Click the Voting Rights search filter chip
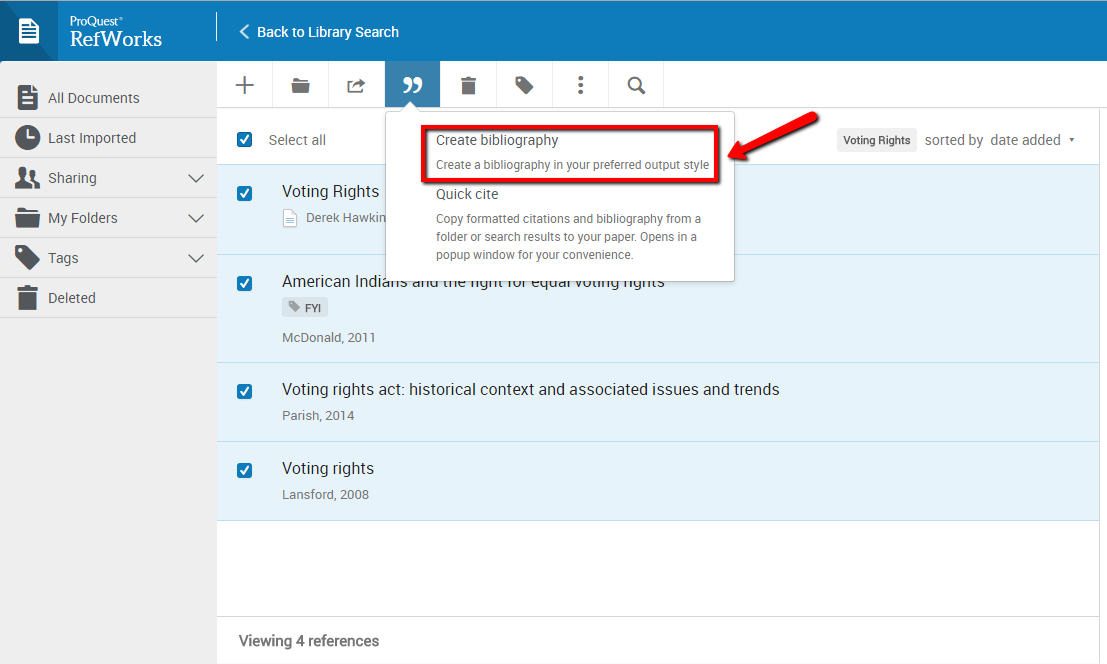The height and width of the screenshot is (664, 1107). click(876, 140)
